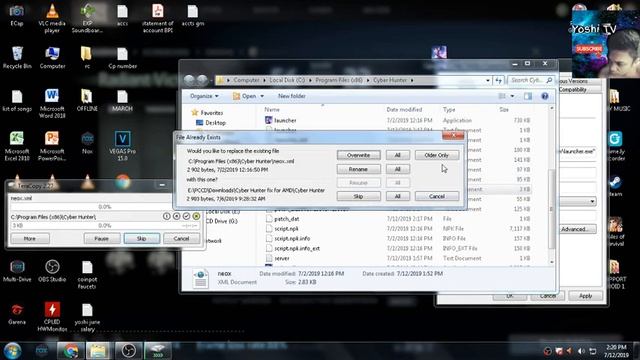Open the change-view options dropdown arrow
The image size is (640, 360).
tap(513, 96)
